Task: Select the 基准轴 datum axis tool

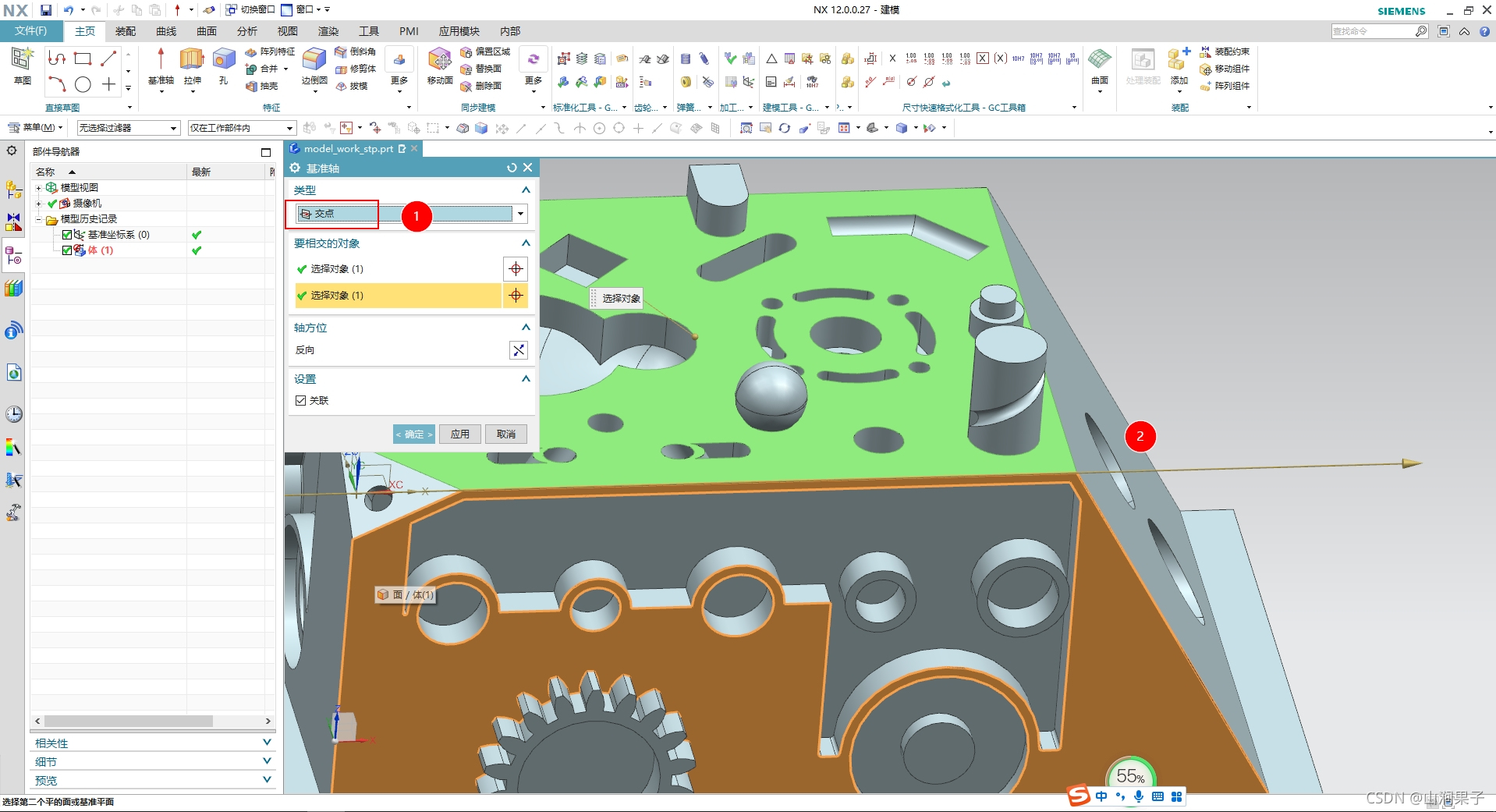Action: [x=161, y=66]
